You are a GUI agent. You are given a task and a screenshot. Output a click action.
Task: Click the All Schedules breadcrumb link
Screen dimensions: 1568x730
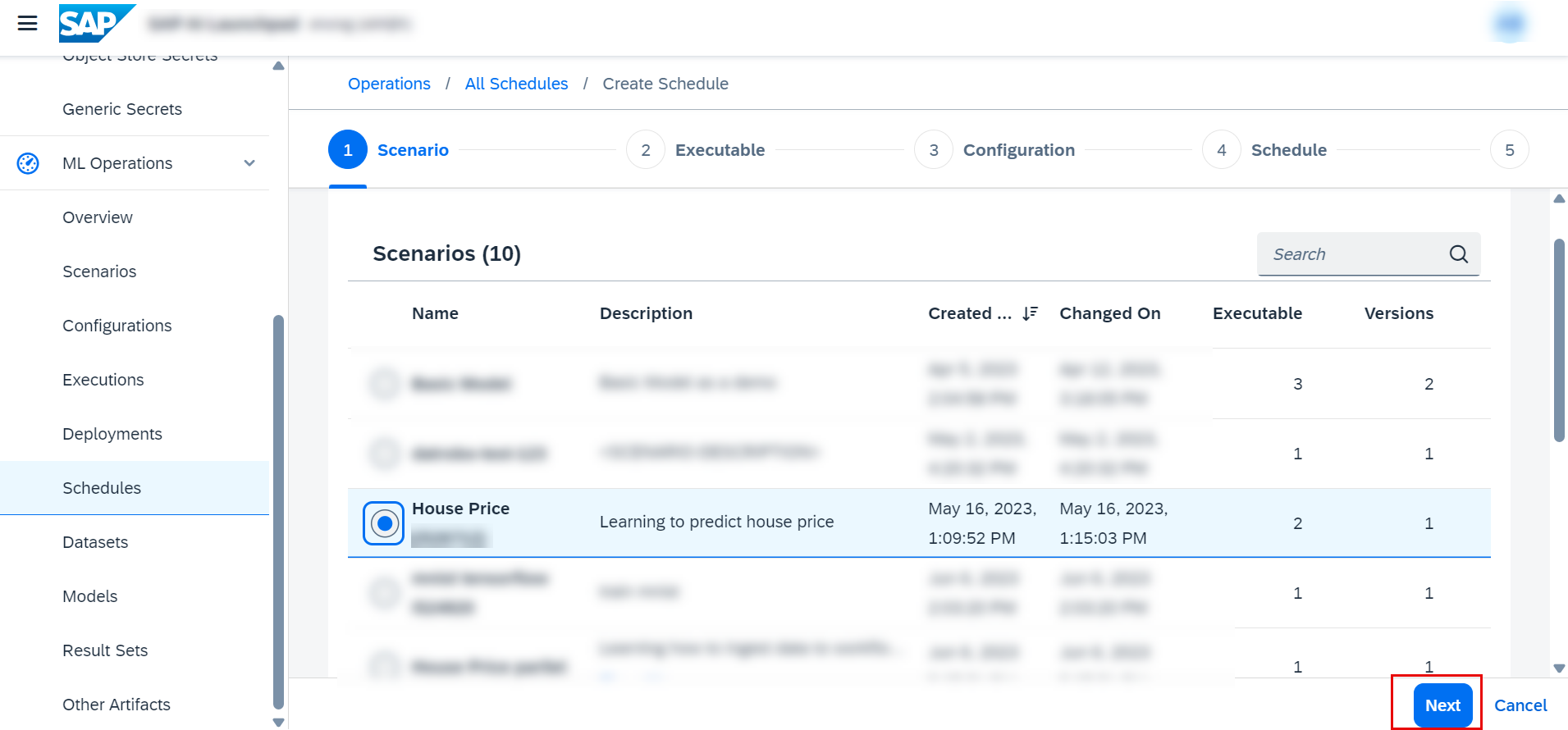pyautogui.click(x=516, y=84)
